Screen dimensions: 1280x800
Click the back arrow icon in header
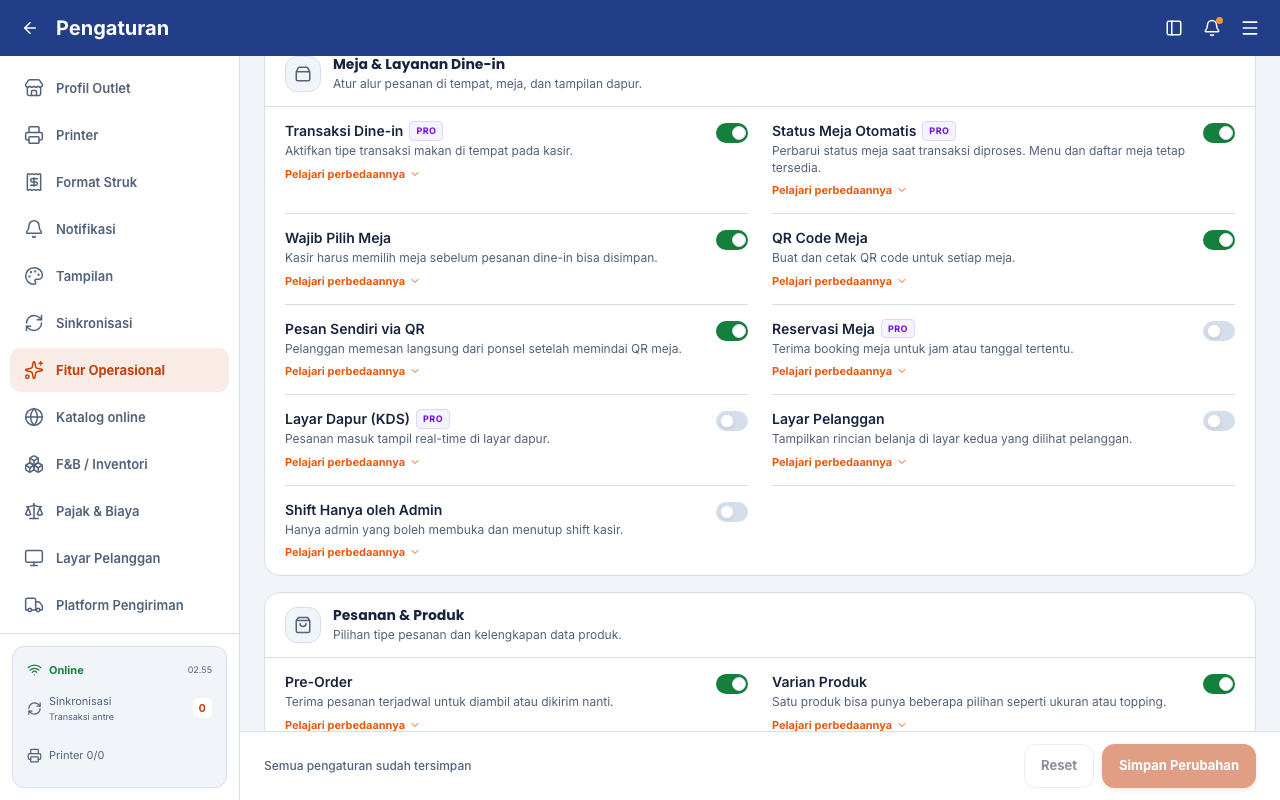coord(30,28)
